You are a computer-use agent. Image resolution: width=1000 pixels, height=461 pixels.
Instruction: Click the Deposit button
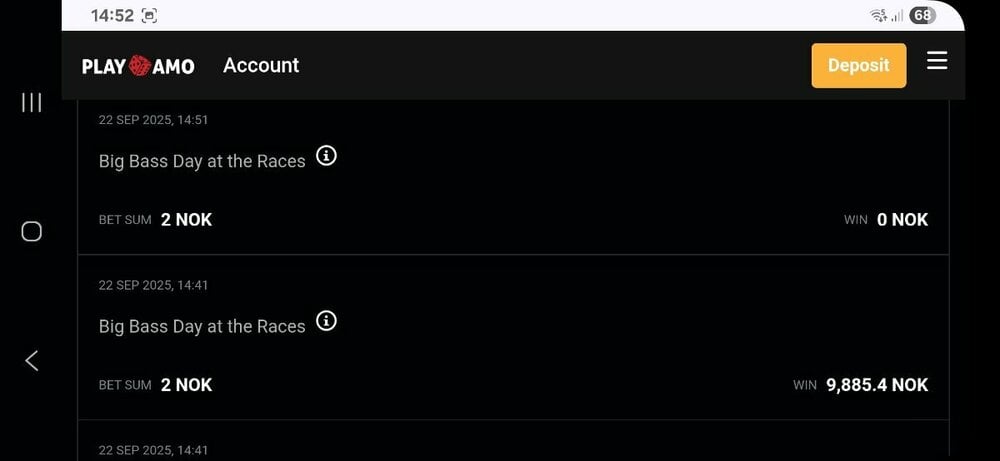[x=858, y=65]
